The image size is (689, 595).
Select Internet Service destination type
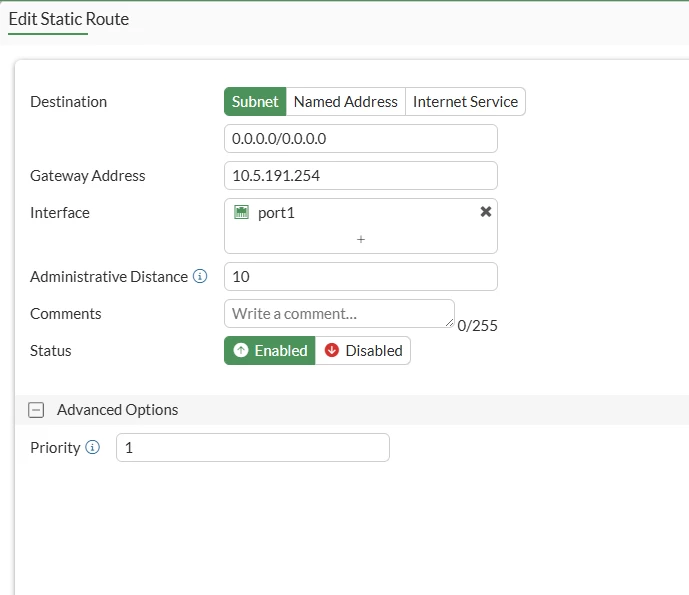coord(465,102)
